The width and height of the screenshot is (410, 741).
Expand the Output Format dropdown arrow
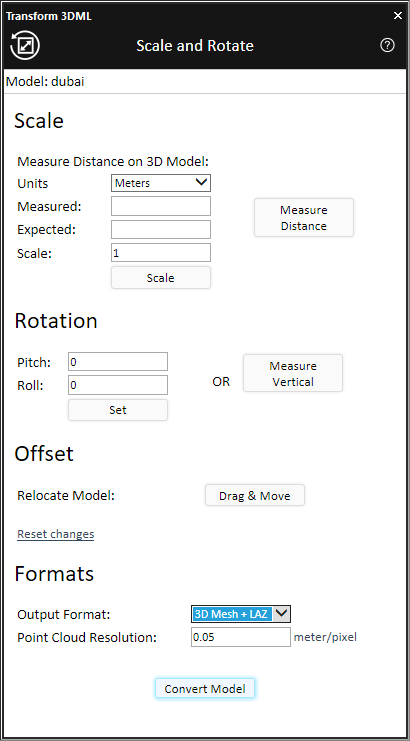[281, 614]
